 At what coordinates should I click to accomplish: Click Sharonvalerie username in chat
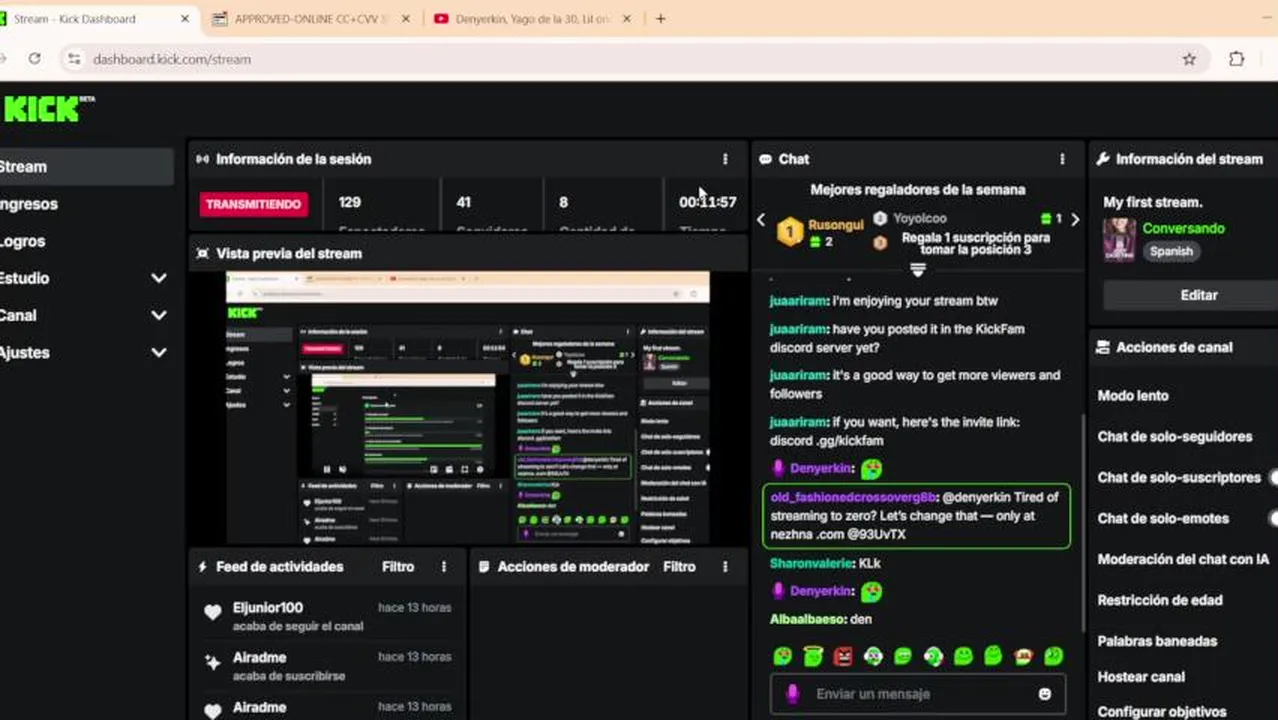pyautogui.click(x=812, y=563)
